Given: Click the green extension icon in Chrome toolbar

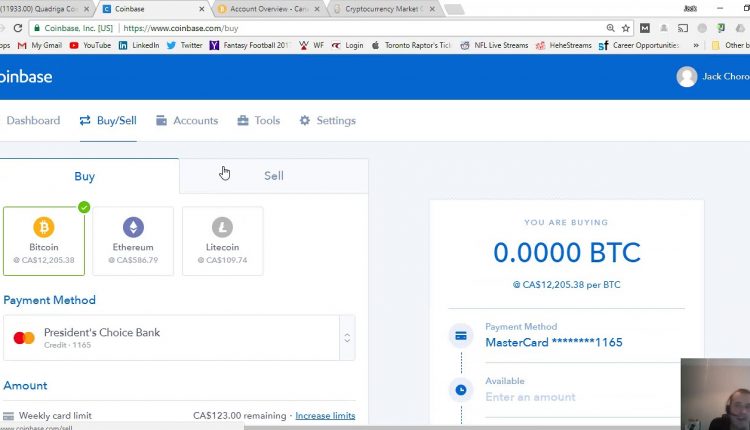Looking at the screenshot, I should pyautogui.click(x=721, y=28).
